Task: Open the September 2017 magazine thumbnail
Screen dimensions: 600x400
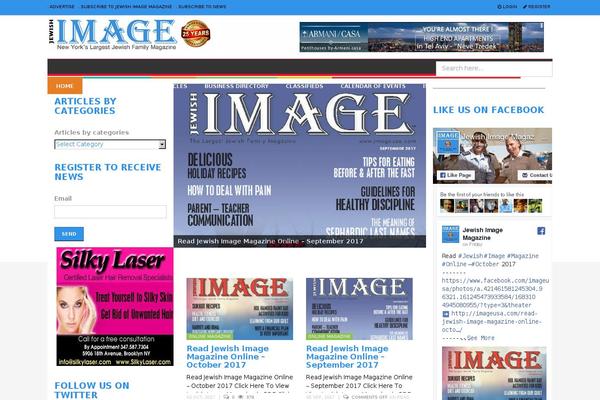Action: click(359, 309)
